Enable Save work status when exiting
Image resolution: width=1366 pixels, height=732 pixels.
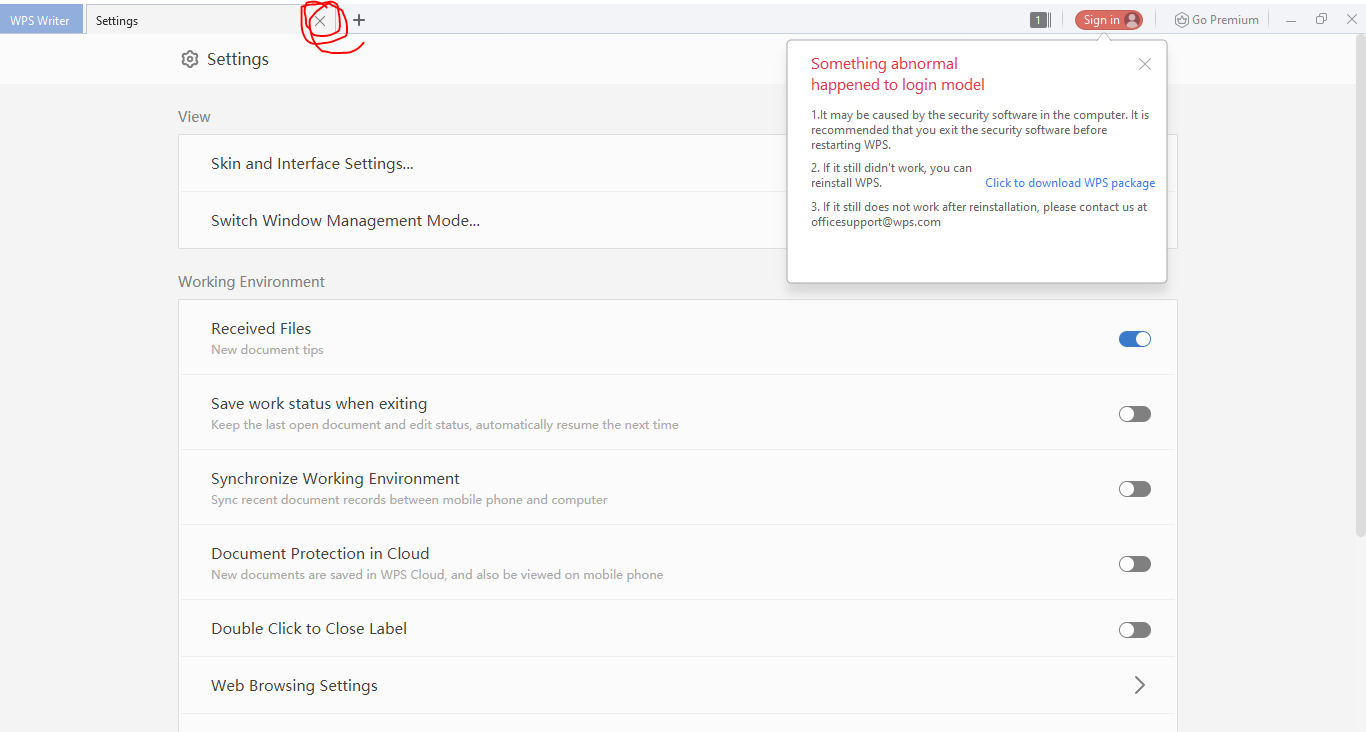(1135, 414)
